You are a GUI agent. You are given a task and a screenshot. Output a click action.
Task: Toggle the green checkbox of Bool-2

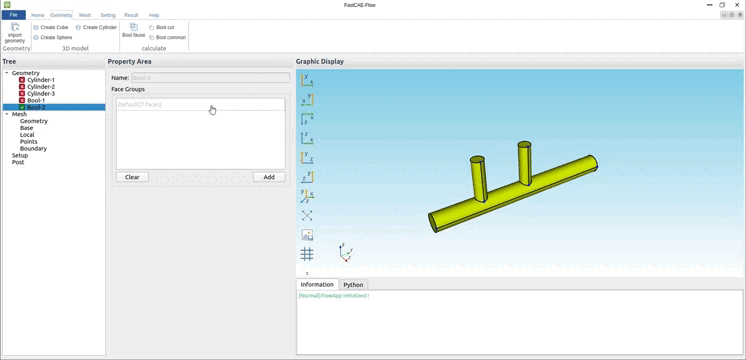point(22,107)
